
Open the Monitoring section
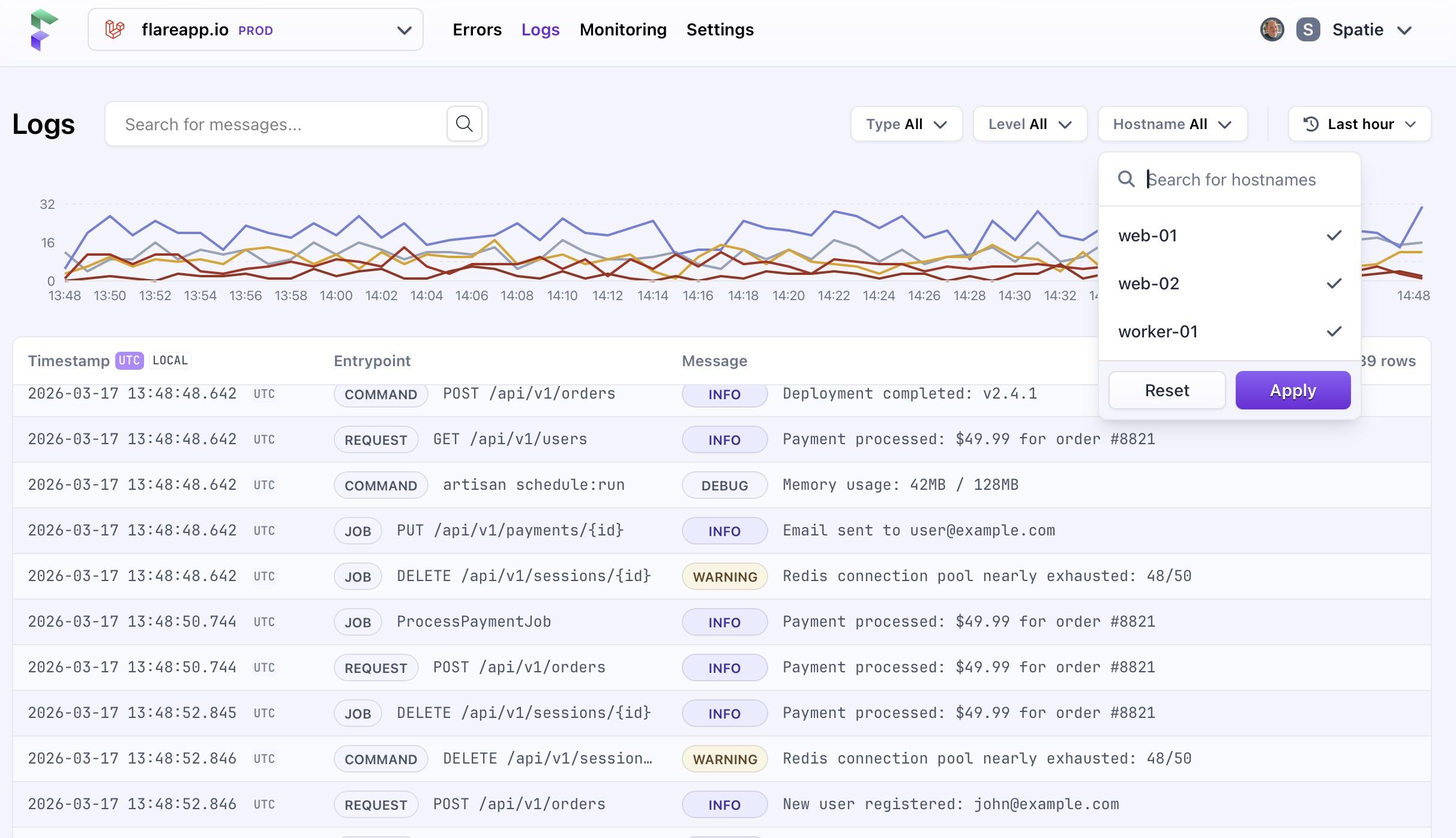[622, 29]
